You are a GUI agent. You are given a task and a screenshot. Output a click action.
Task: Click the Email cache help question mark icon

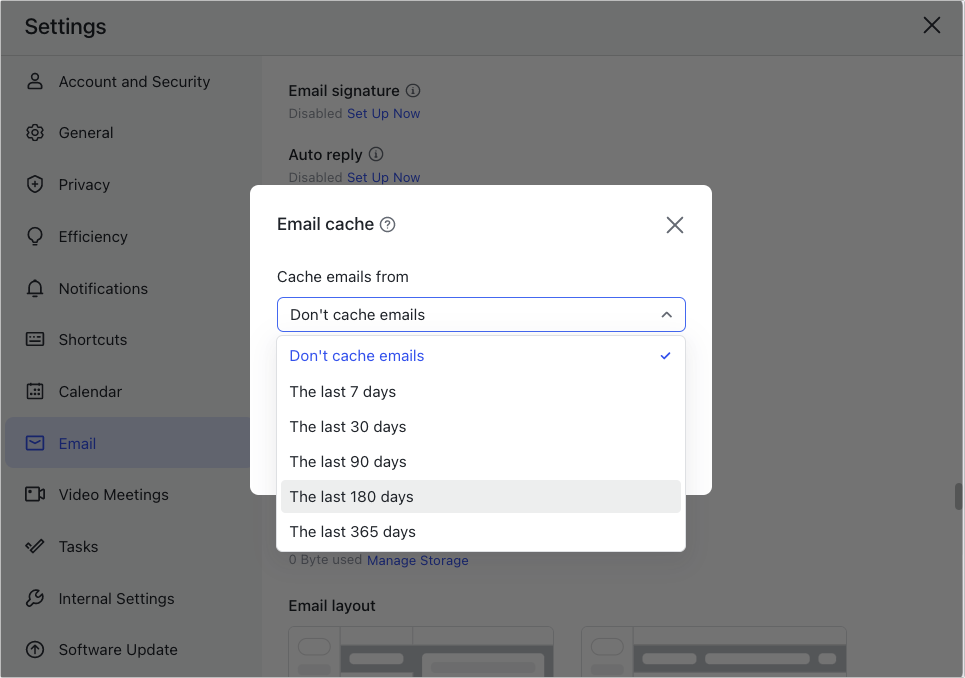click(x=387, y=224)
